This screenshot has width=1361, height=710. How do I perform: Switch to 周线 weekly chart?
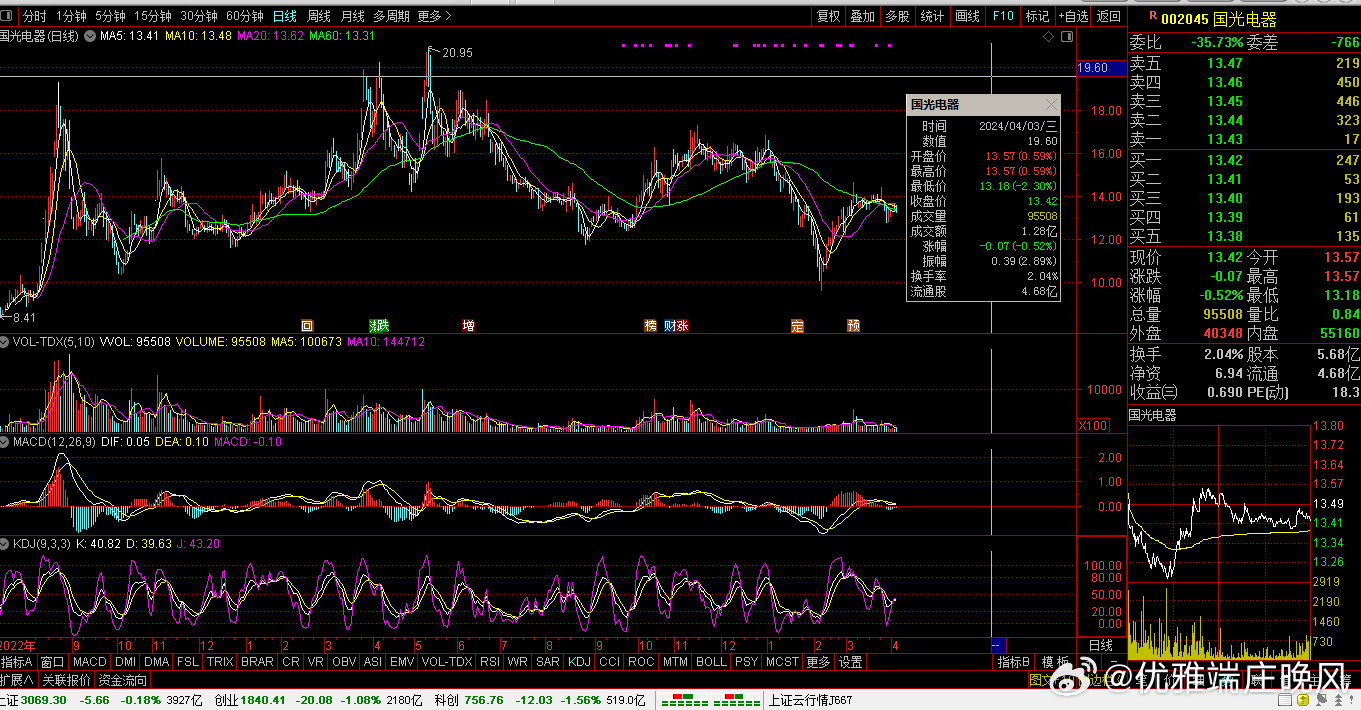(x=319, y=16)
